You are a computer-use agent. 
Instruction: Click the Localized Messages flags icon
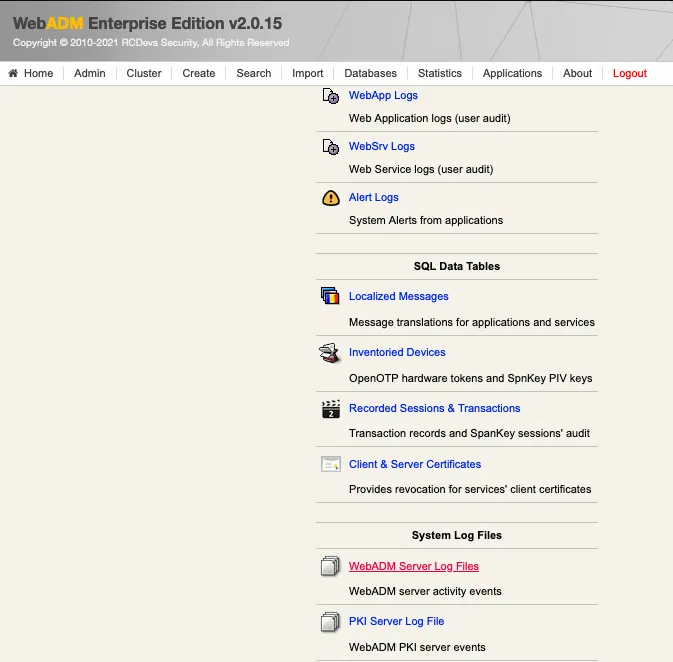[x=330, y=296]
